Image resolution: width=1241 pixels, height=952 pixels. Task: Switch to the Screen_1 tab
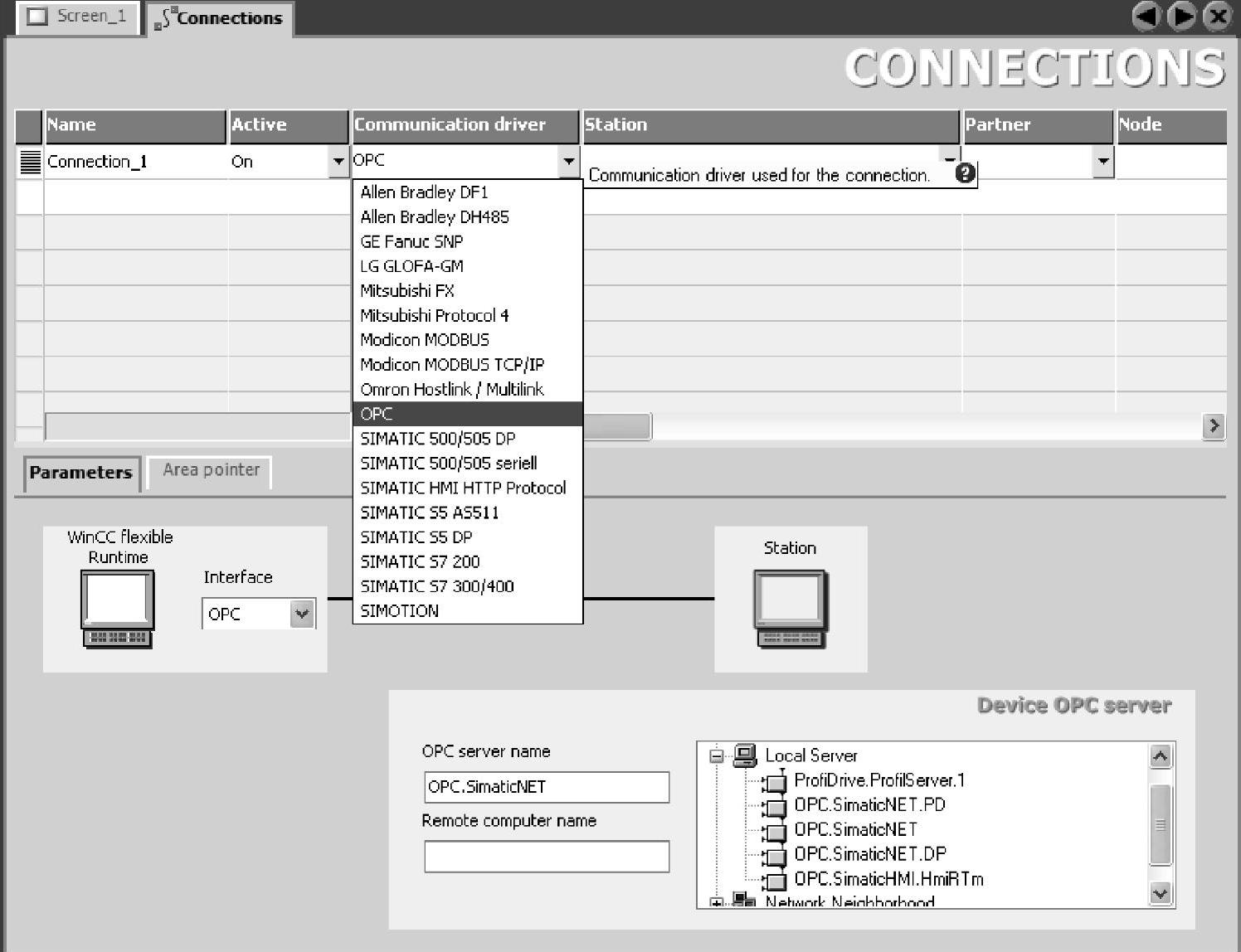[76, 17]
